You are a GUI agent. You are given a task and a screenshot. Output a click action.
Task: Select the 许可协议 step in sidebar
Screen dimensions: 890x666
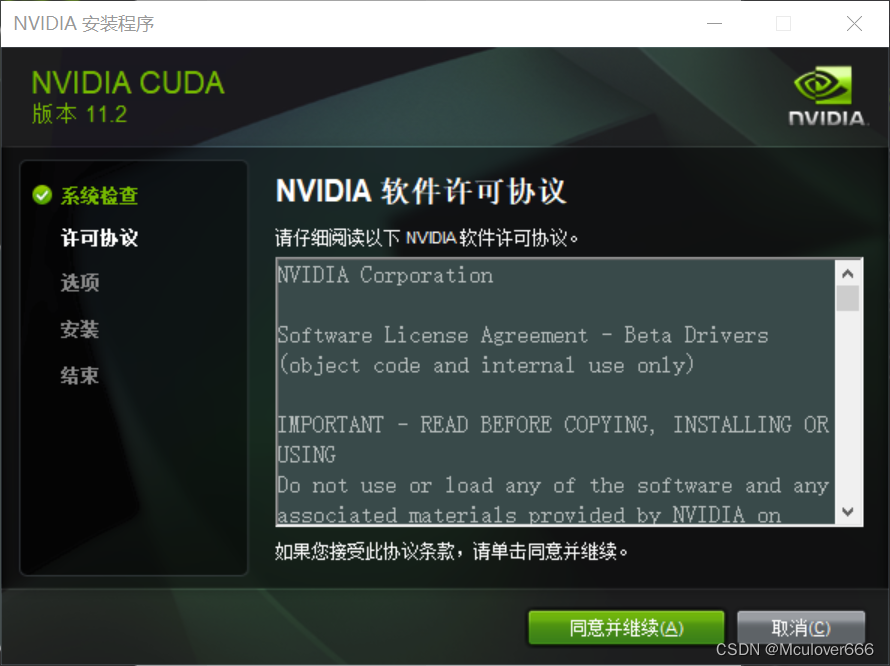[x=99, y=238]
